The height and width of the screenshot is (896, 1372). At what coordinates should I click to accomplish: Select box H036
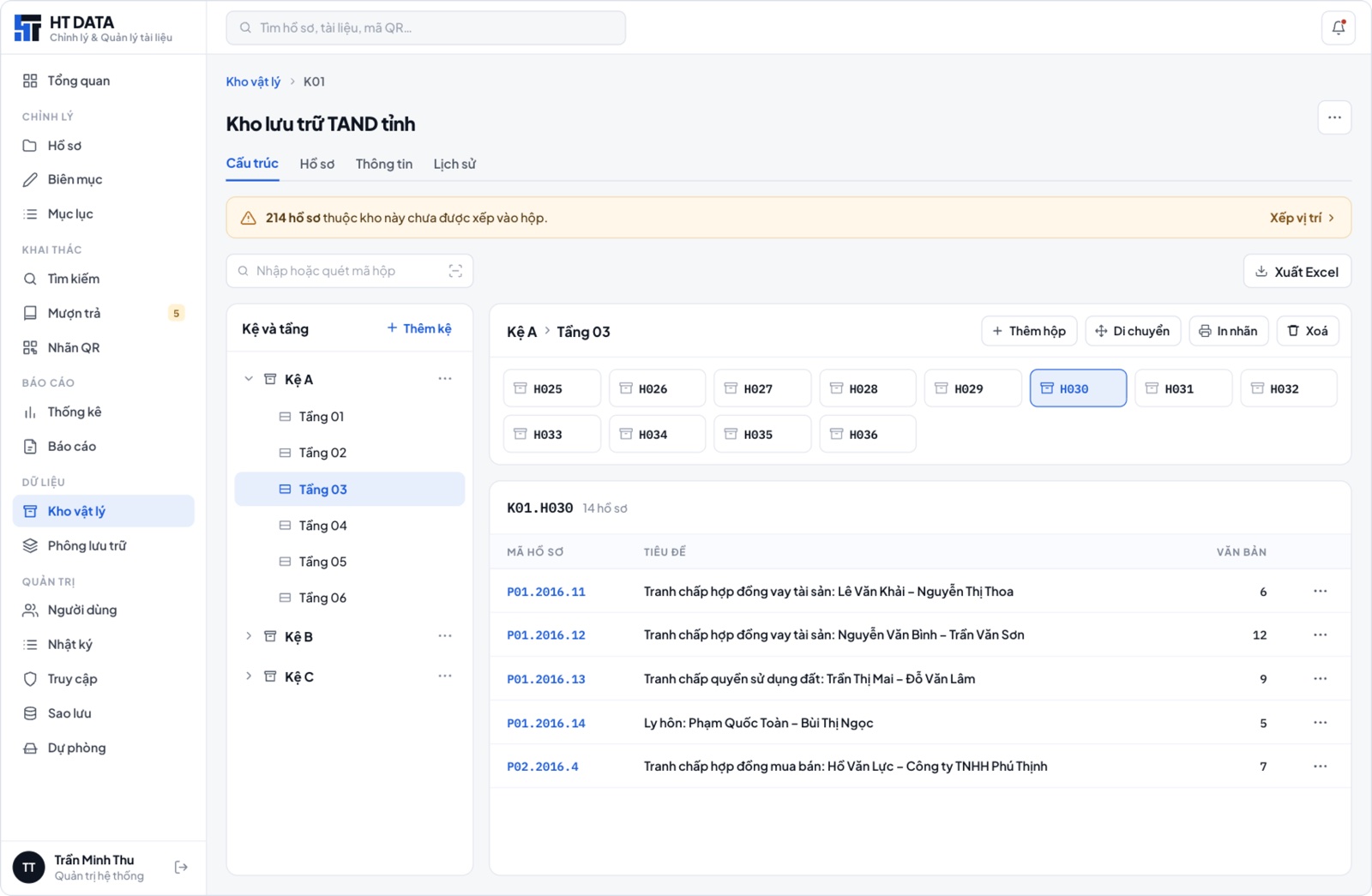pos(868,434)
